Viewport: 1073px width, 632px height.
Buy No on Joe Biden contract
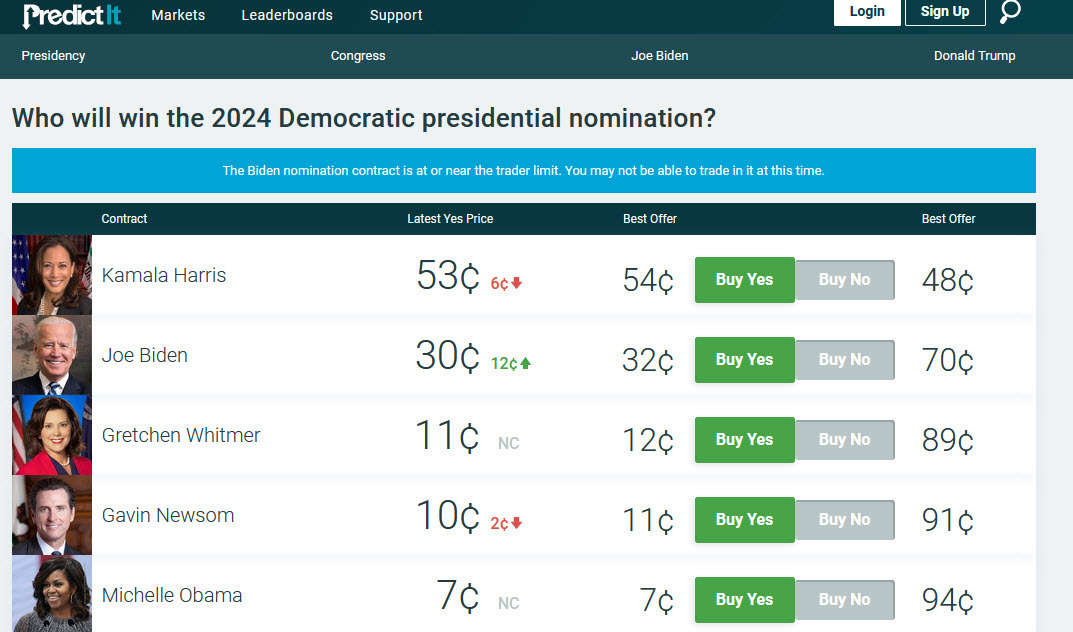coord(844,360)
